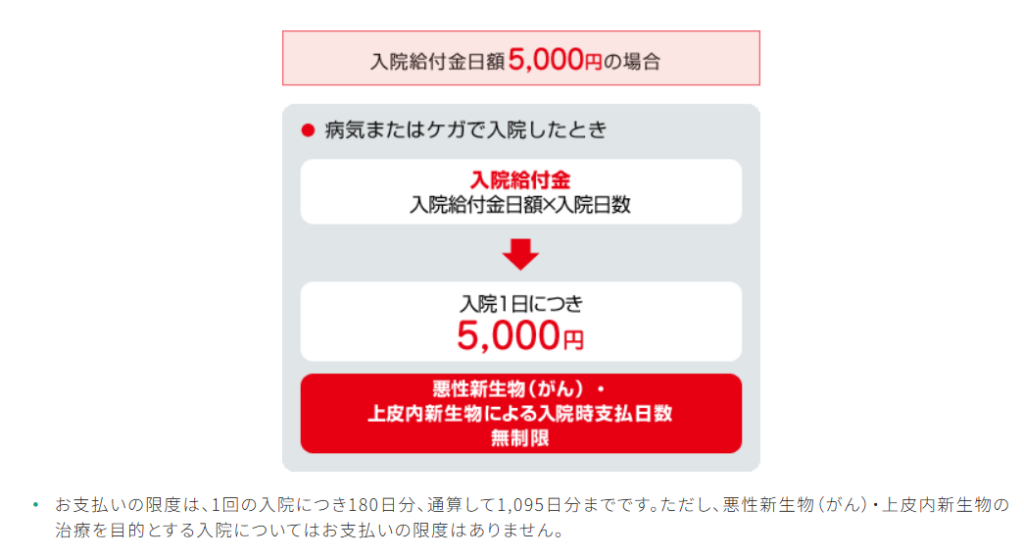Screen dimensions: 1024x559
Task: Click the formula 入院給付金日額×入院日数
Action: [520, 205]
